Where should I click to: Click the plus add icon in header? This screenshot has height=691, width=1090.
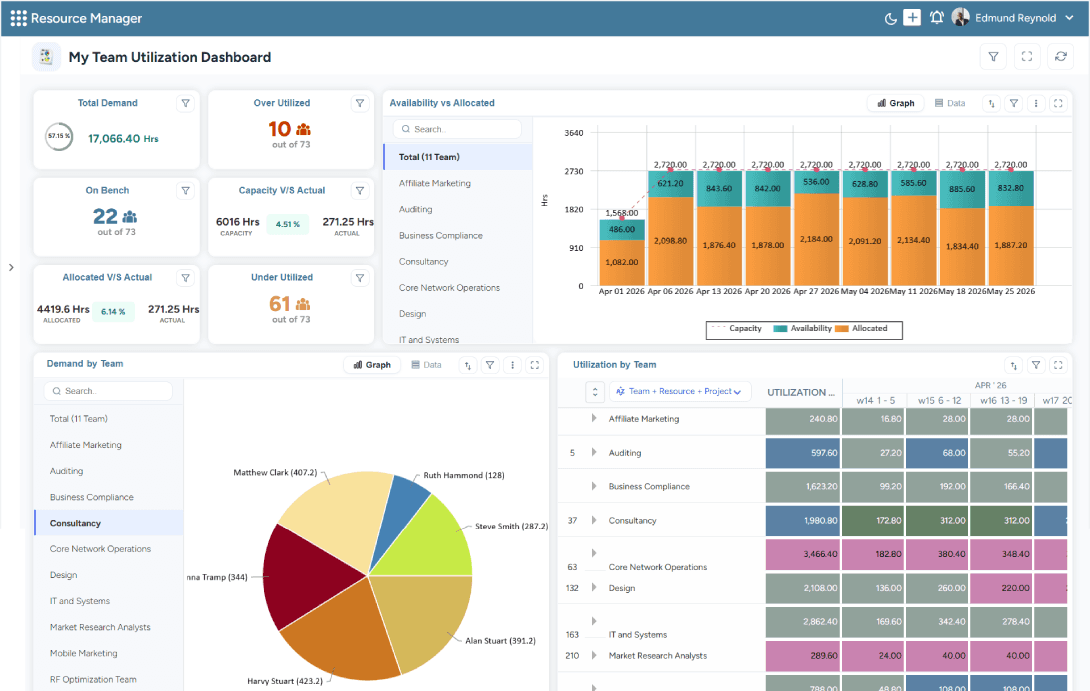pos(912,18)
